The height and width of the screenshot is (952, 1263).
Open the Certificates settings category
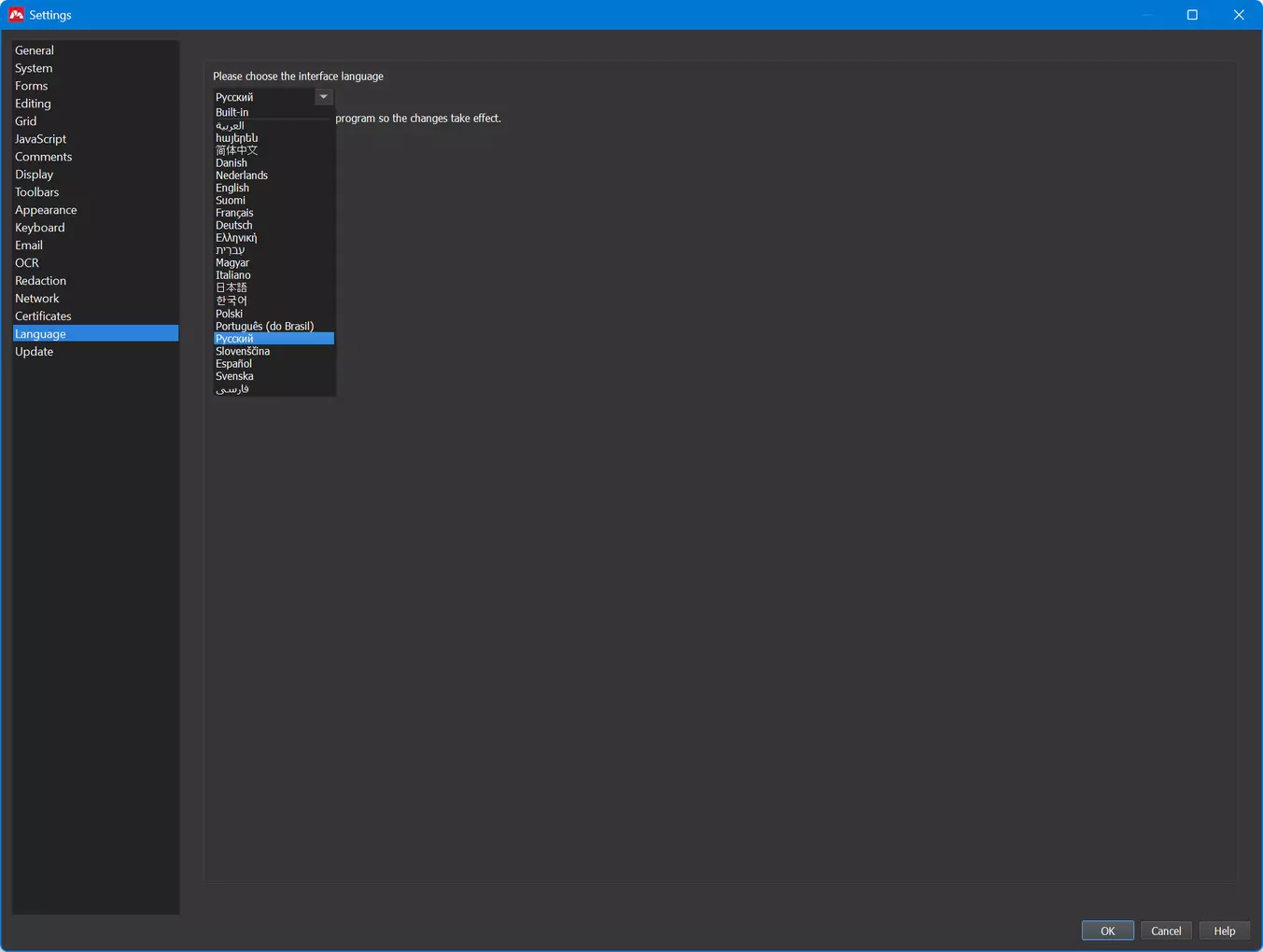(x=43, y=316)
